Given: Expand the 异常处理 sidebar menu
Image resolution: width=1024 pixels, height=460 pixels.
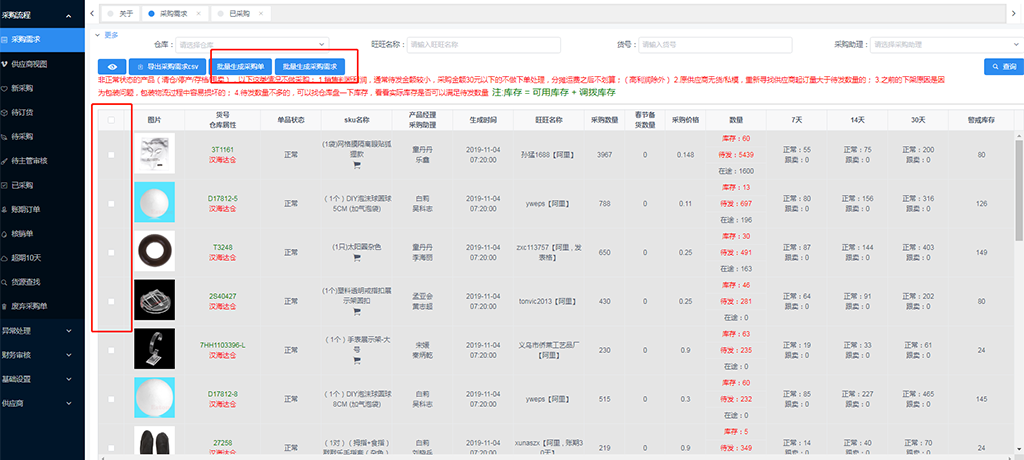Looking at the screenshot, I should (x=42, y=329).
